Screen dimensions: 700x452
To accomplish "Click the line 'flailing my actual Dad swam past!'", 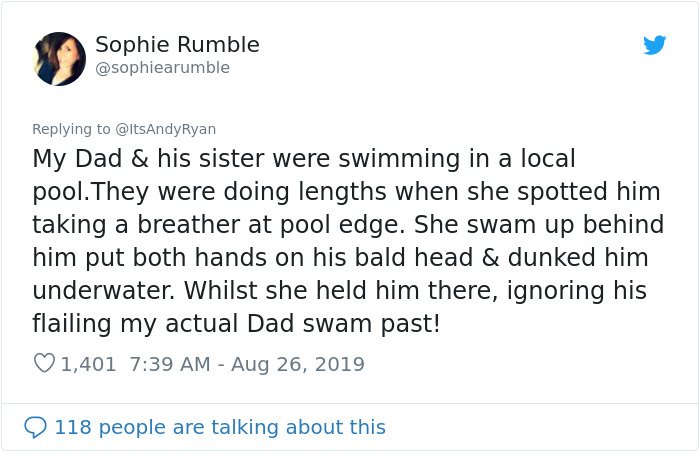I will point(236,324).
